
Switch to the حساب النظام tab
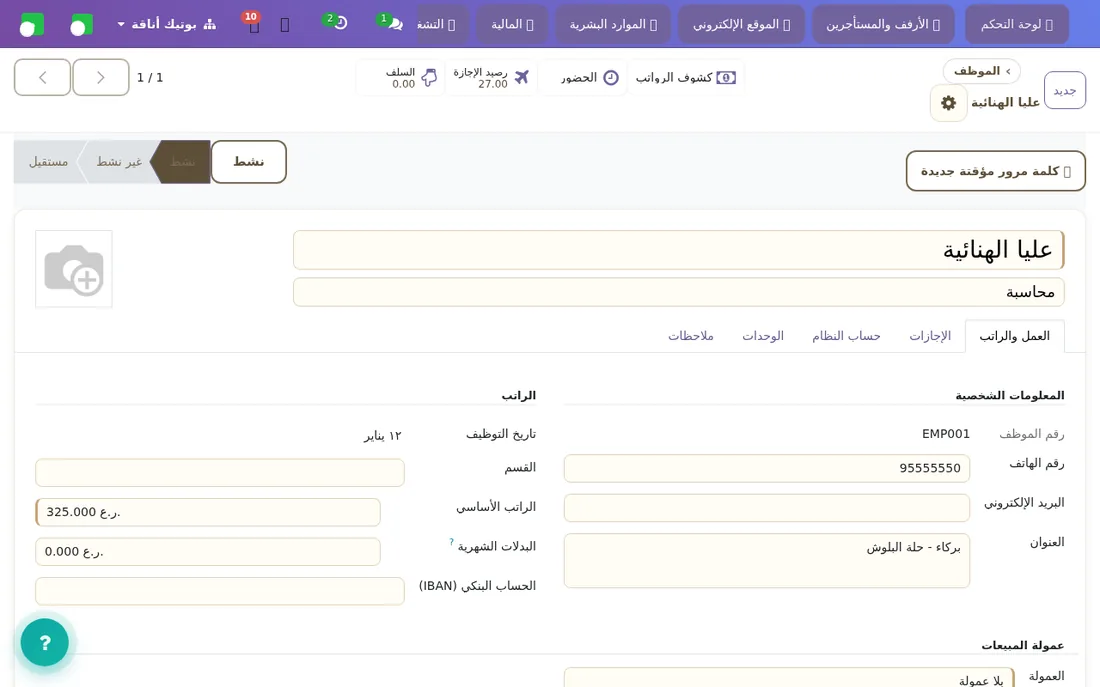tap(846, 336)
